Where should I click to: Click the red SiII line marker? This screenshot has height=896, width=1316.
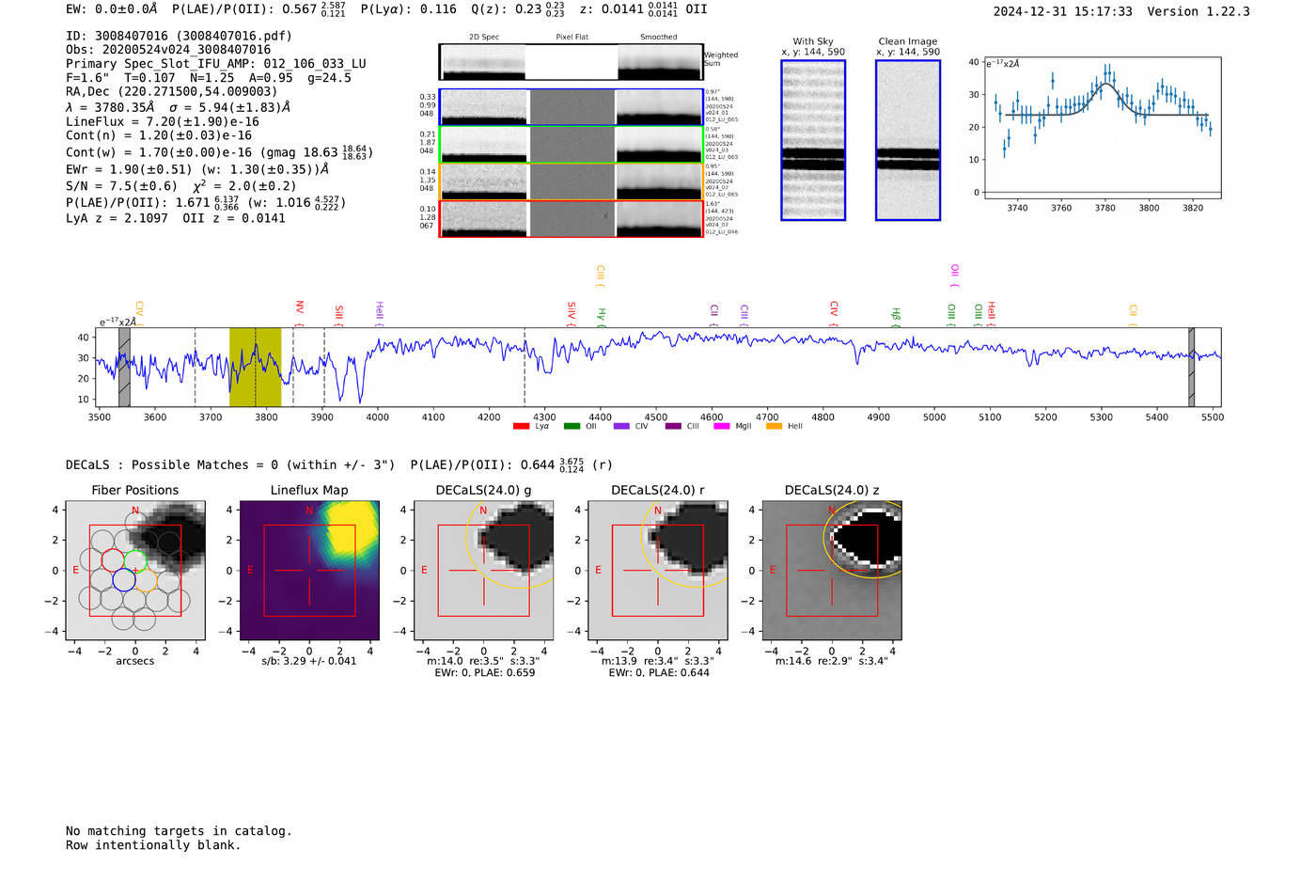tap(339, 316)
